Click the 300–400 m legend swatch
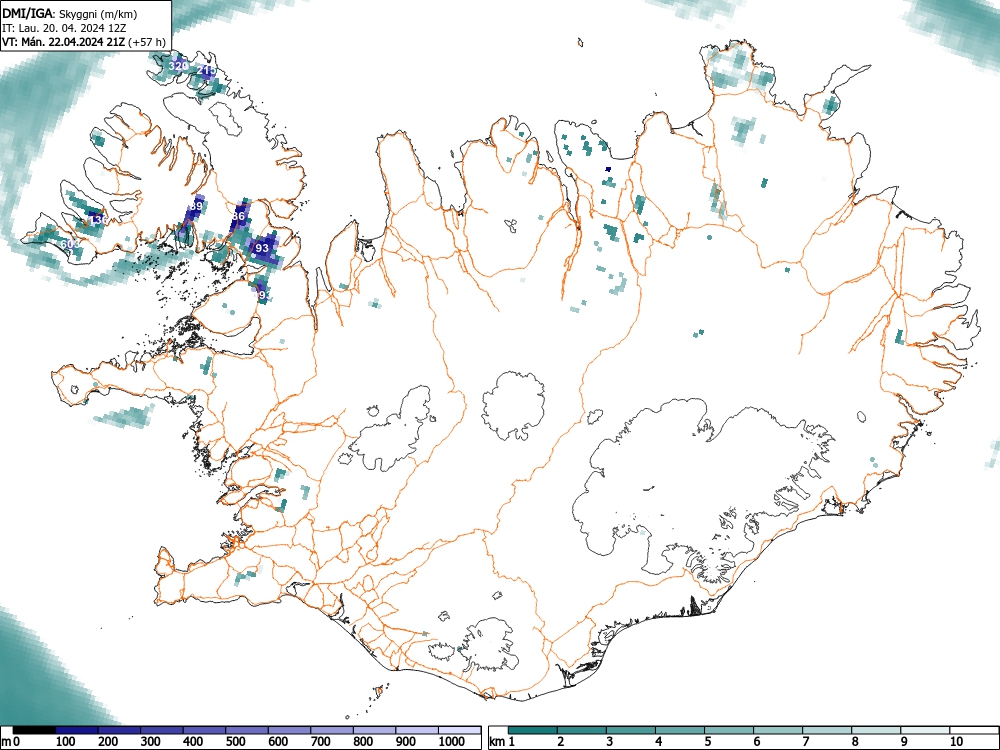The height and width of the screenshot is (750, 1000). [161, 730]
